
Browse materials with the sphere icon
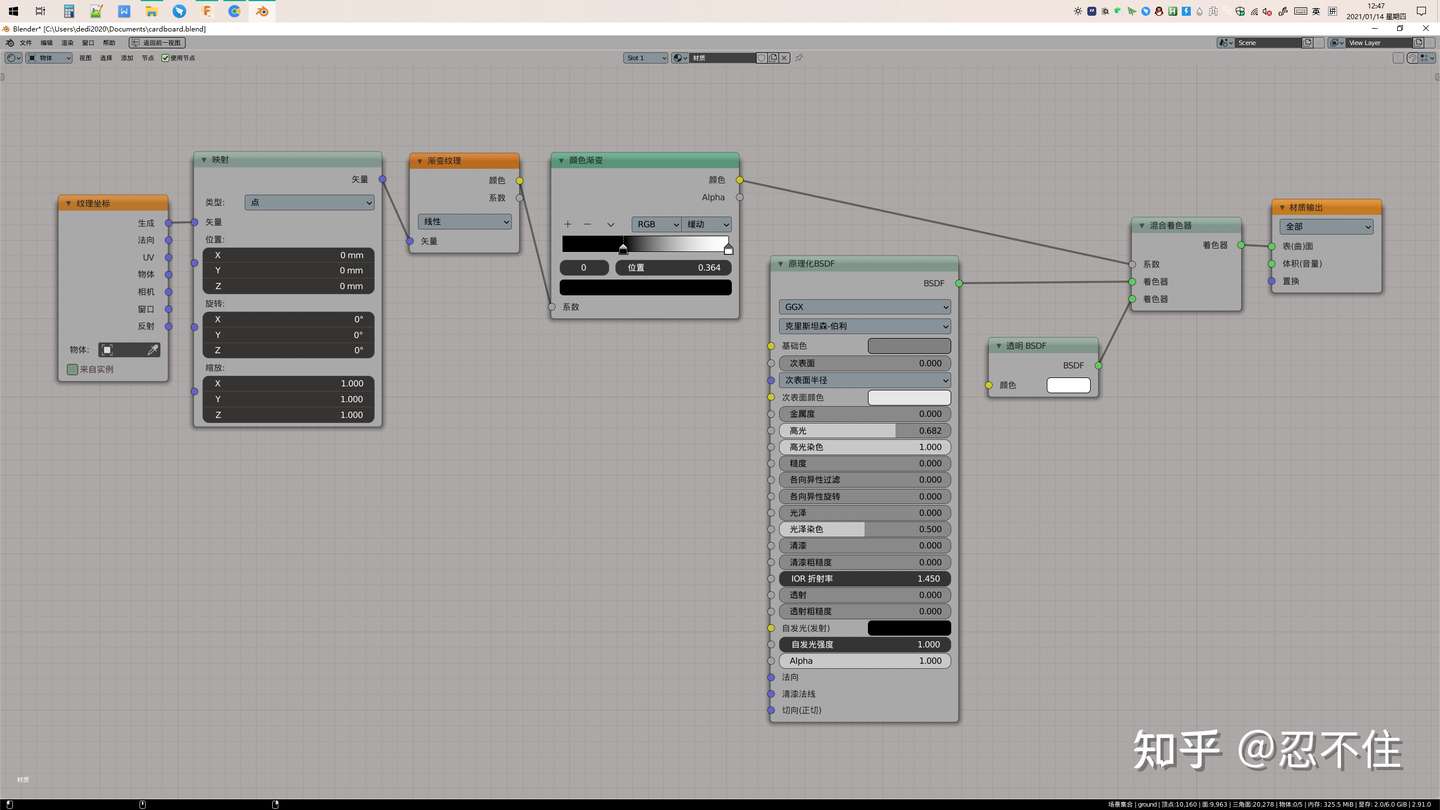[x=680, y=58]
